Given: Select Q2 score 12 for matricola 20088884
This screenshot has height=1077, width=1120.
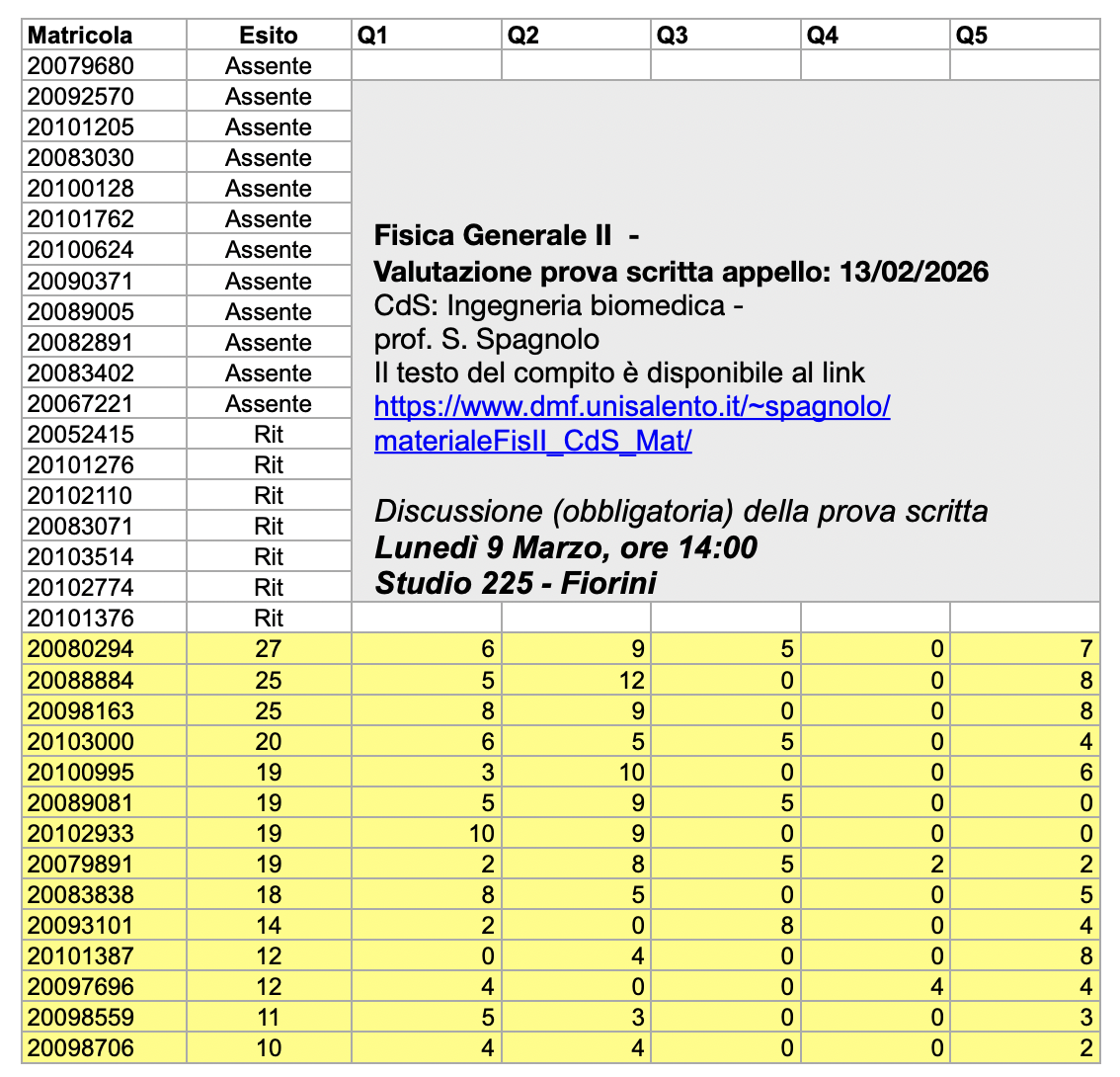Looking at the screenshot, I should [576, 680].
